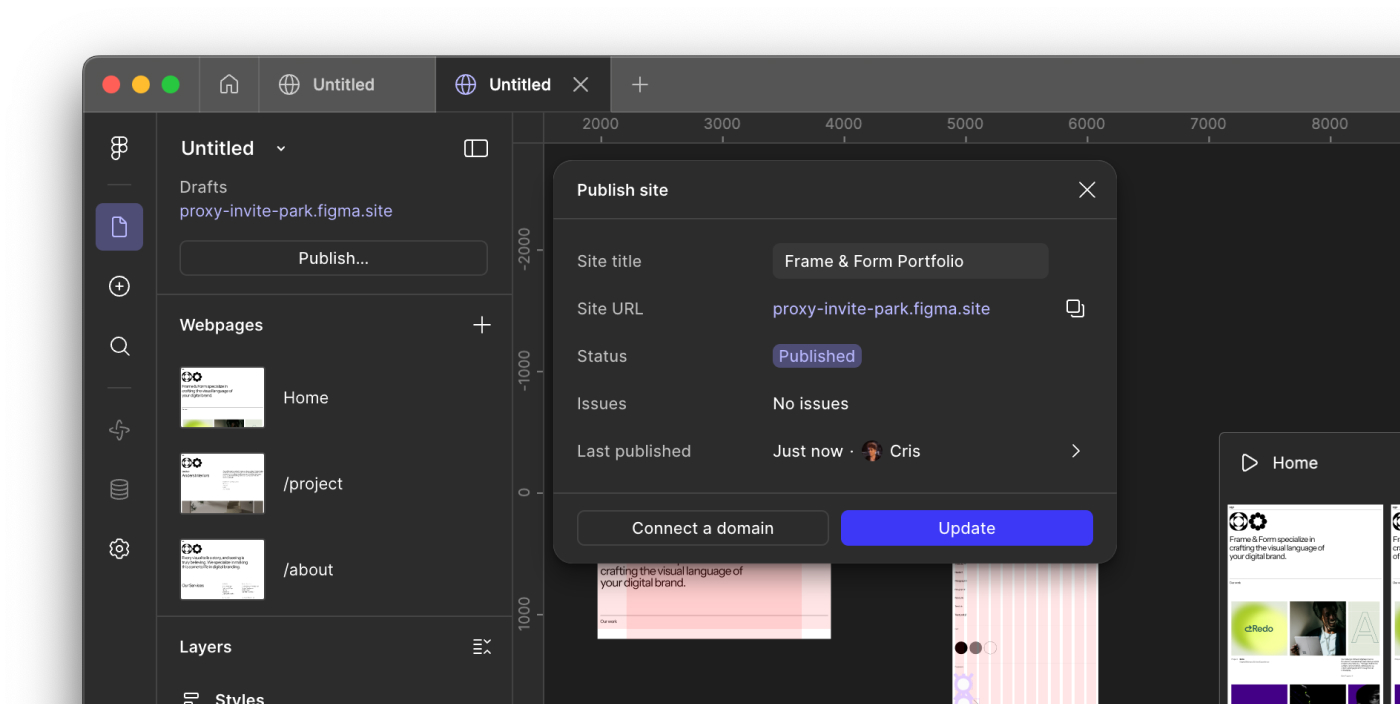Open the CMS database icon in sidebar
The width and height of the screenshot is (1400, 704).
119,489
